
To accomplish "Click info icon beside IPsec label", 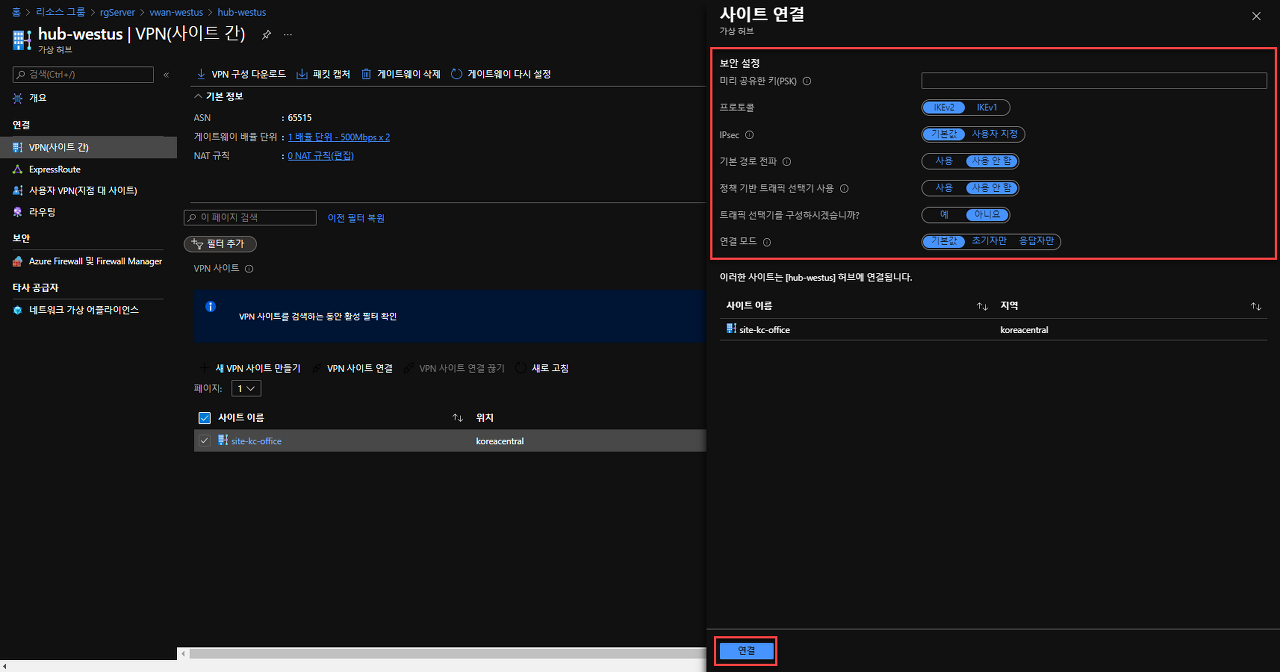I will coord(749,135).
